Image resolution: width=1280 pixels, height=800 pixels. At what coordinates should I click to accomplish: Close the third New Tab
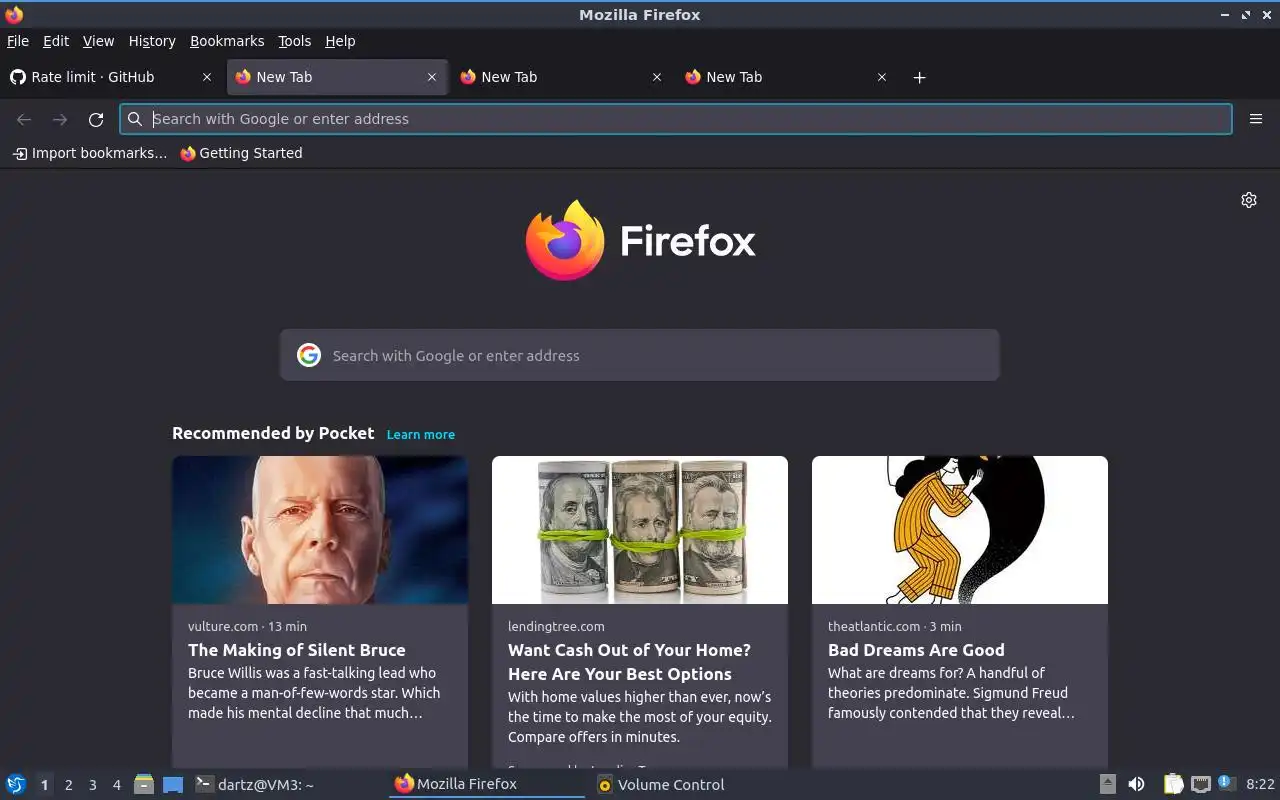coord(657,77)
